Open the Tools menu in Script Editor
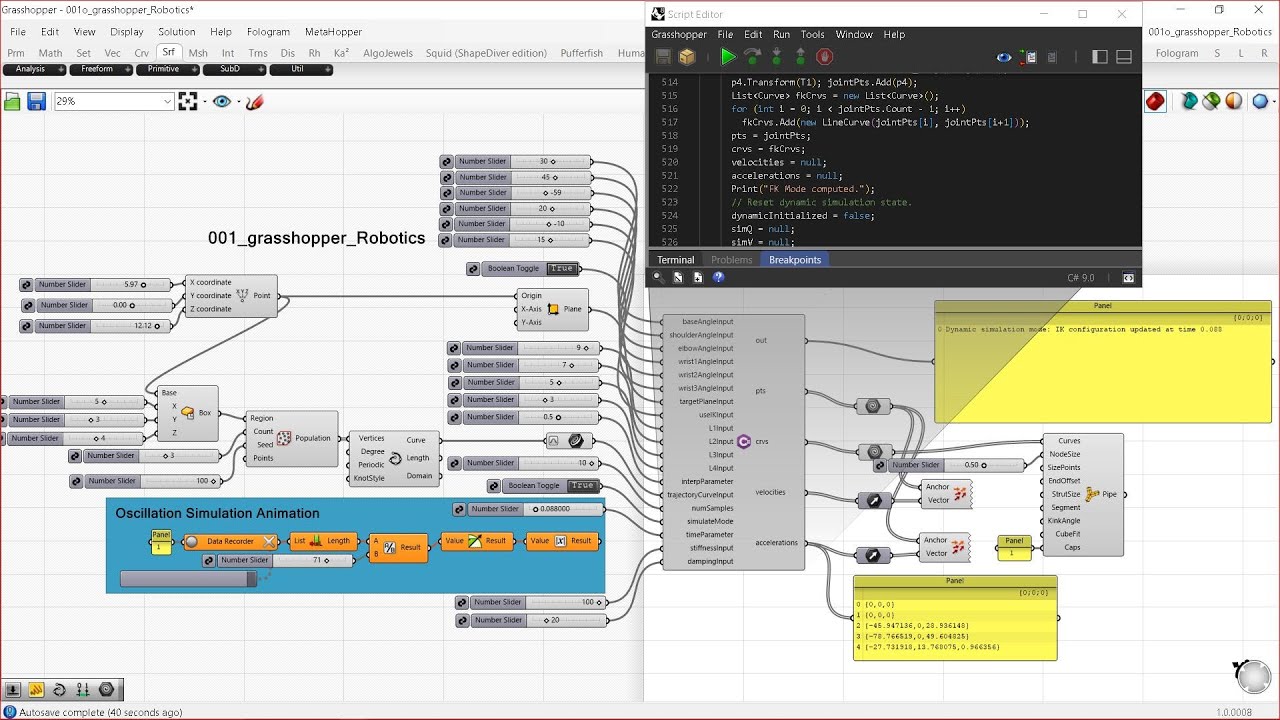1280x720 pixels. (x=813, y=34)
